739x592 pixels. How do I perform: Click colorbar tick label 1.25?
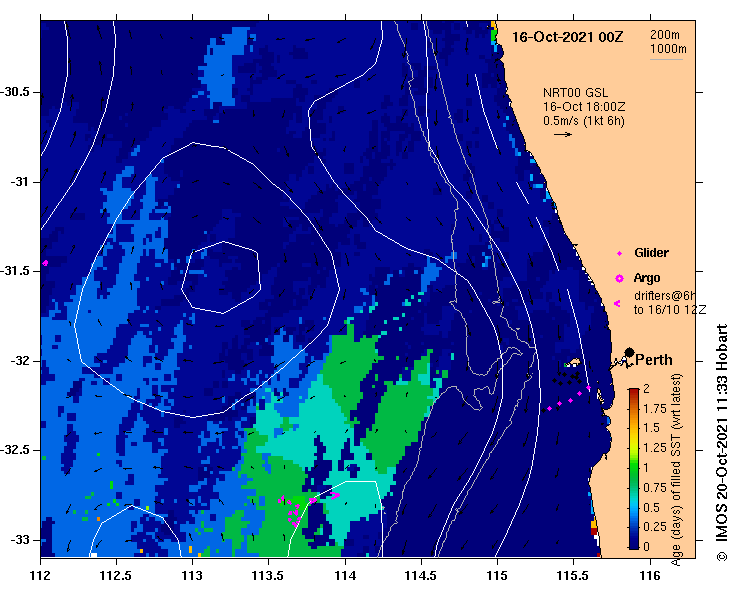pos(655,448)
